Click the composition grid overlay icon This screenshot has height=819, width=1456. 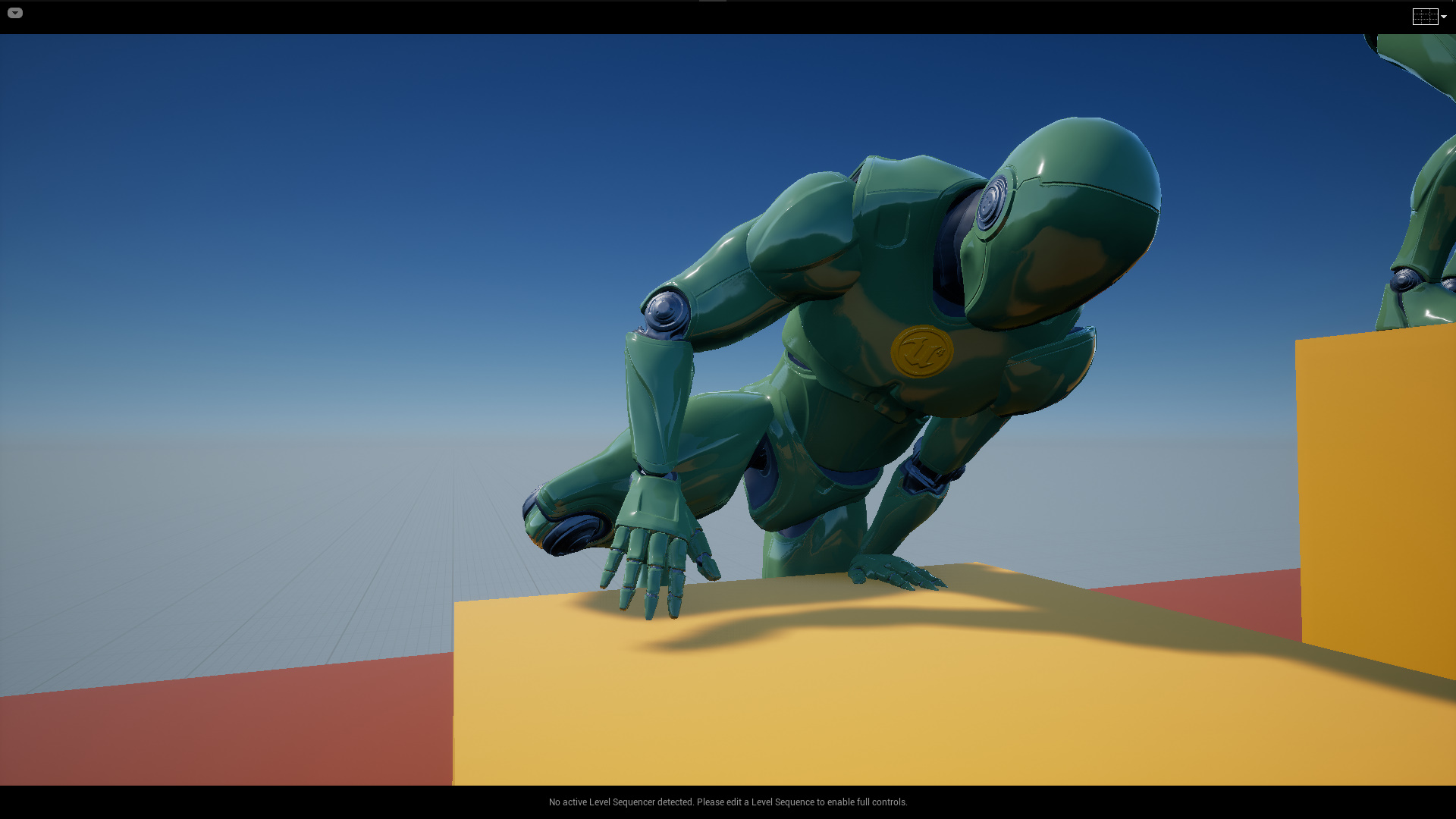click(1423, 16)
